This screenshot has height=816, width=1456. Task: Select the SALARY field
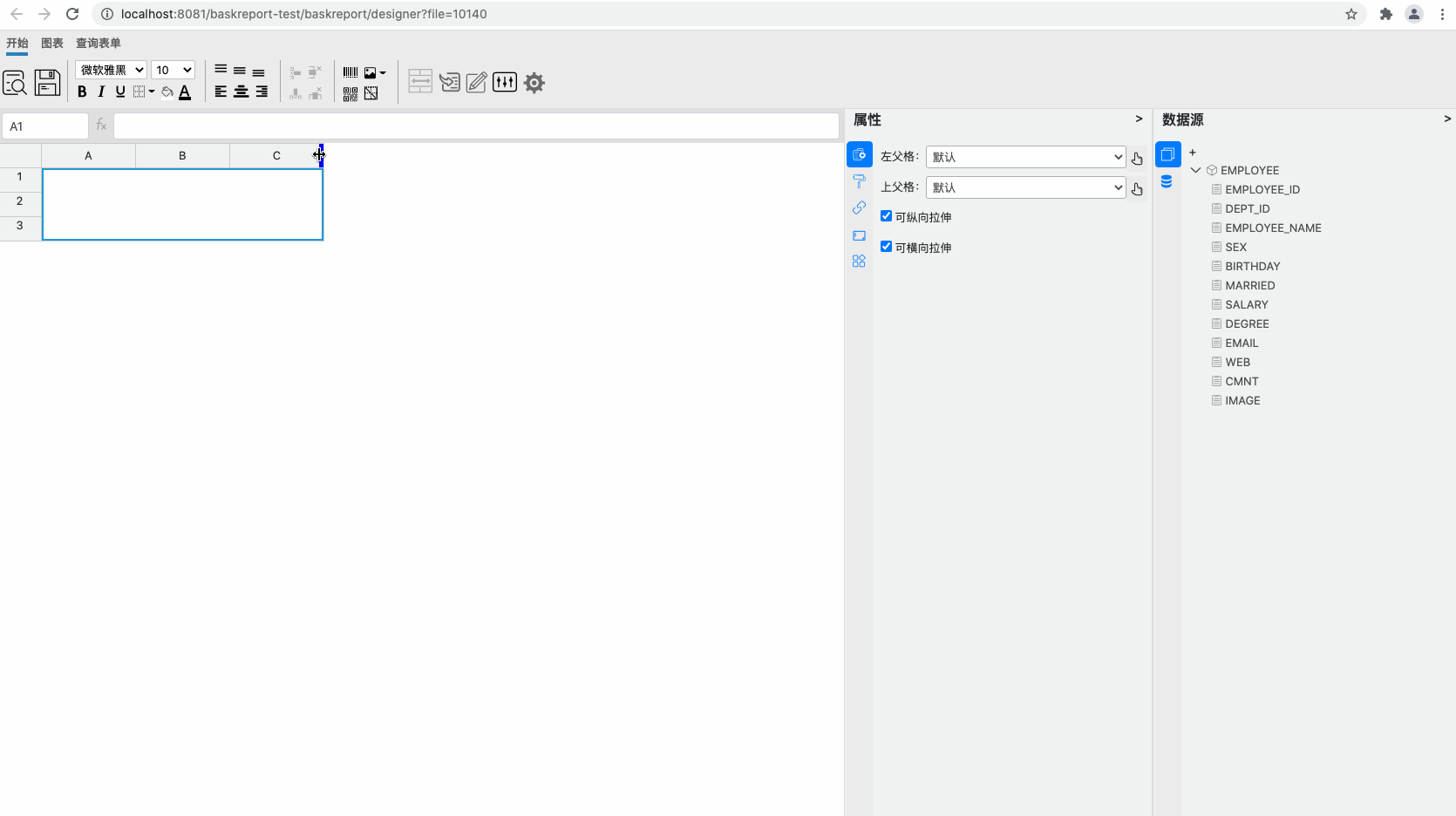pos(1247,304)
